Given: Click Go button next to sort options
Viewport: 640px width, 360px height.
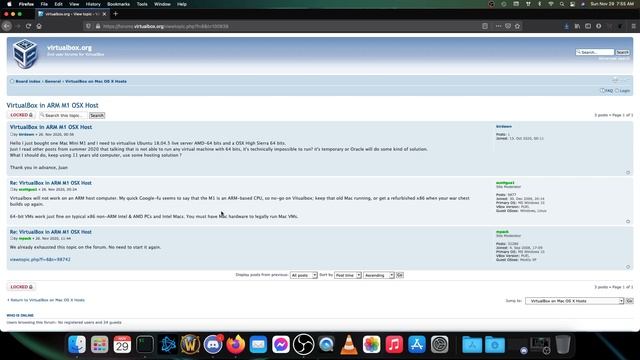Looking at the screenshot, I should 400,275.
